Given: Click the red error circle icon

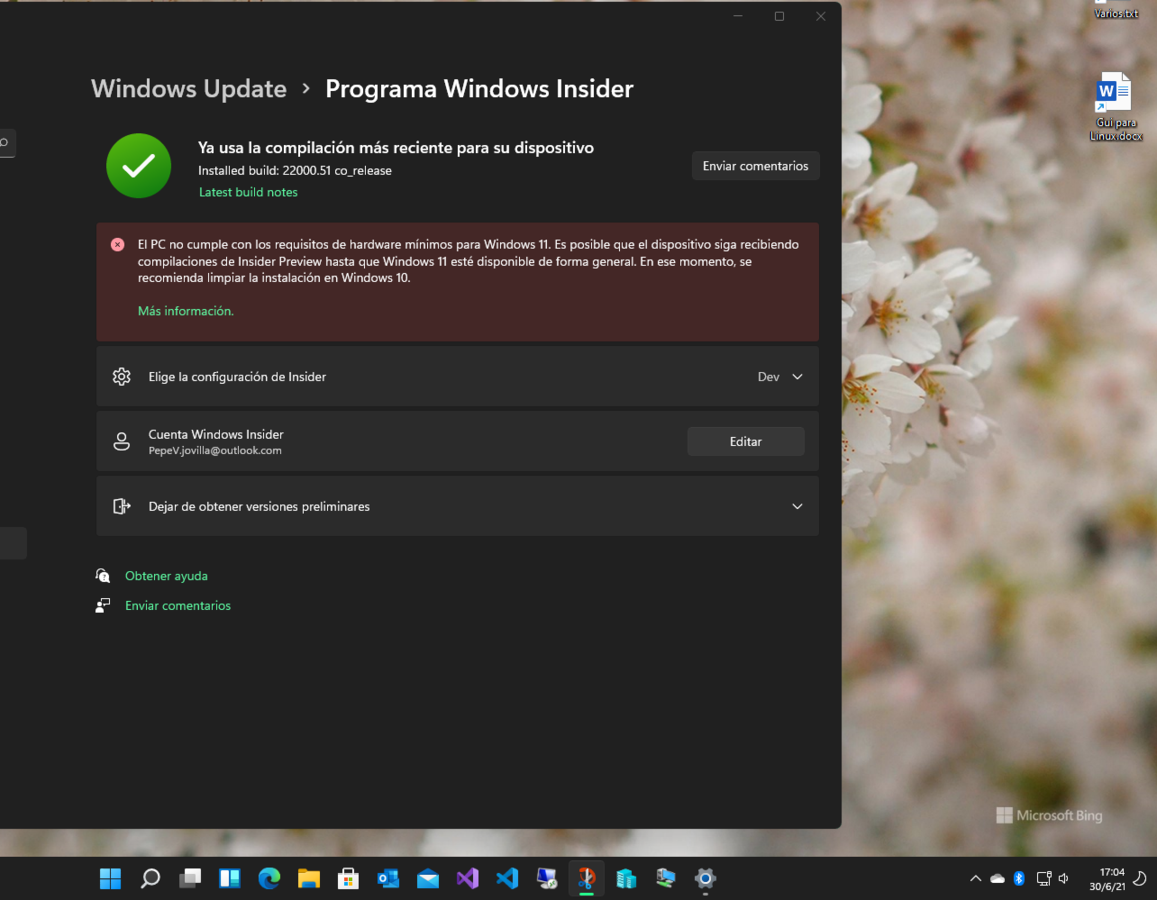Looking at the screenshot, I should tap(117, 244).
